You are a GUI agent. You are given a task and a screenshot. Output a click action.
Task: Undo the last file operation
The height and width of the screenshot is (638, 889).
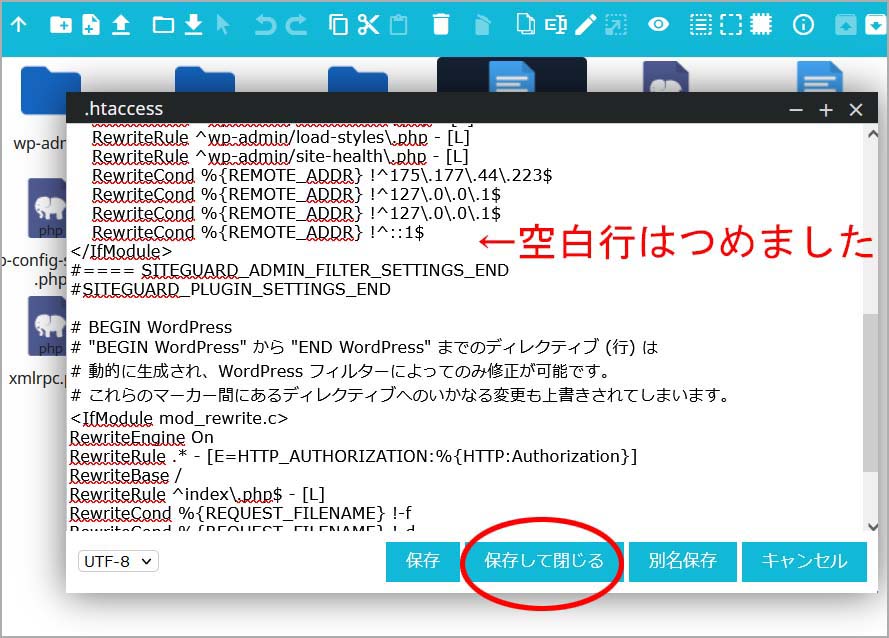pos(265,24)
